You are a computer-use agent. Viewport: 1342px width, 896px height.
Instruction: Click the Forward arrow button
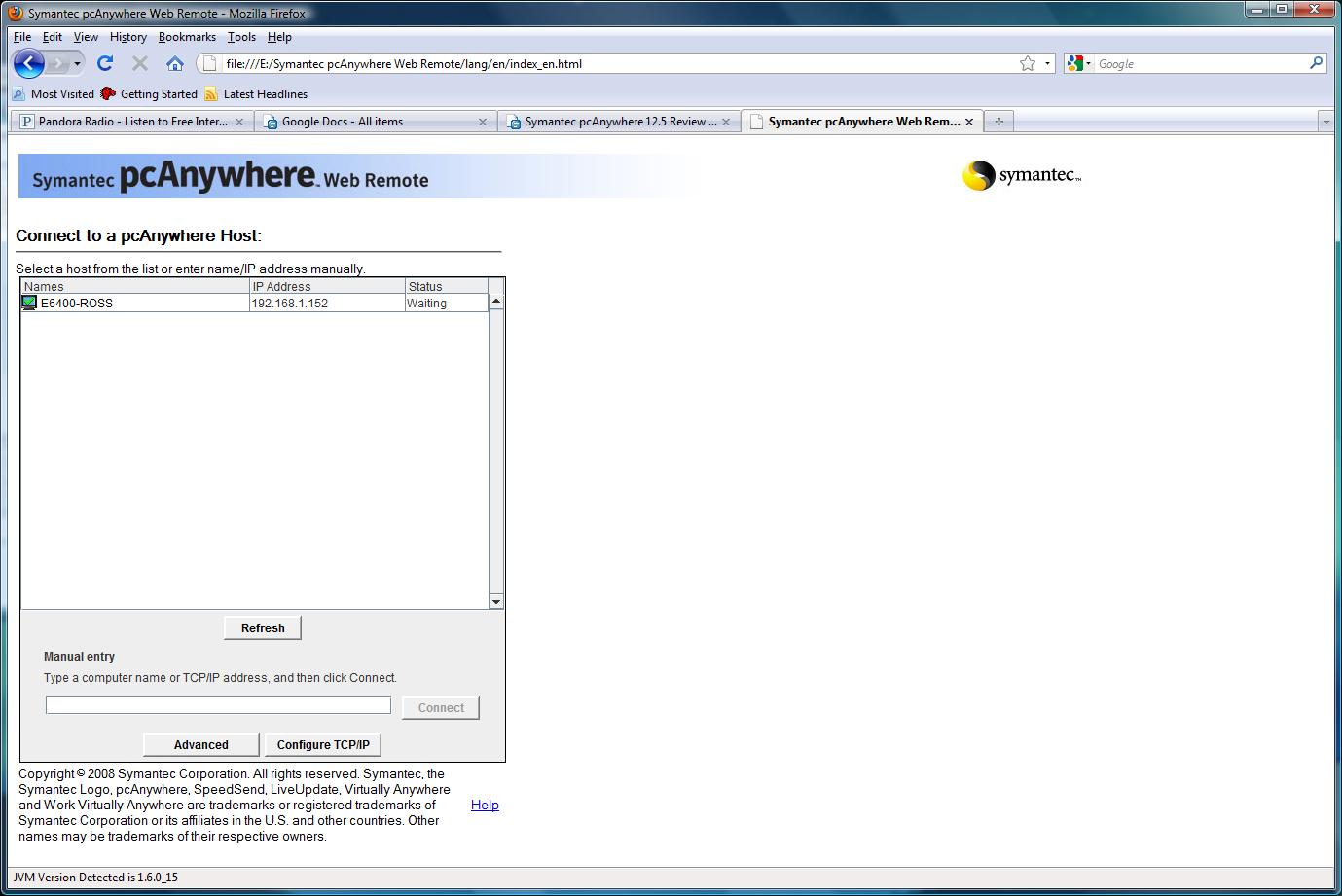[58, 63]
